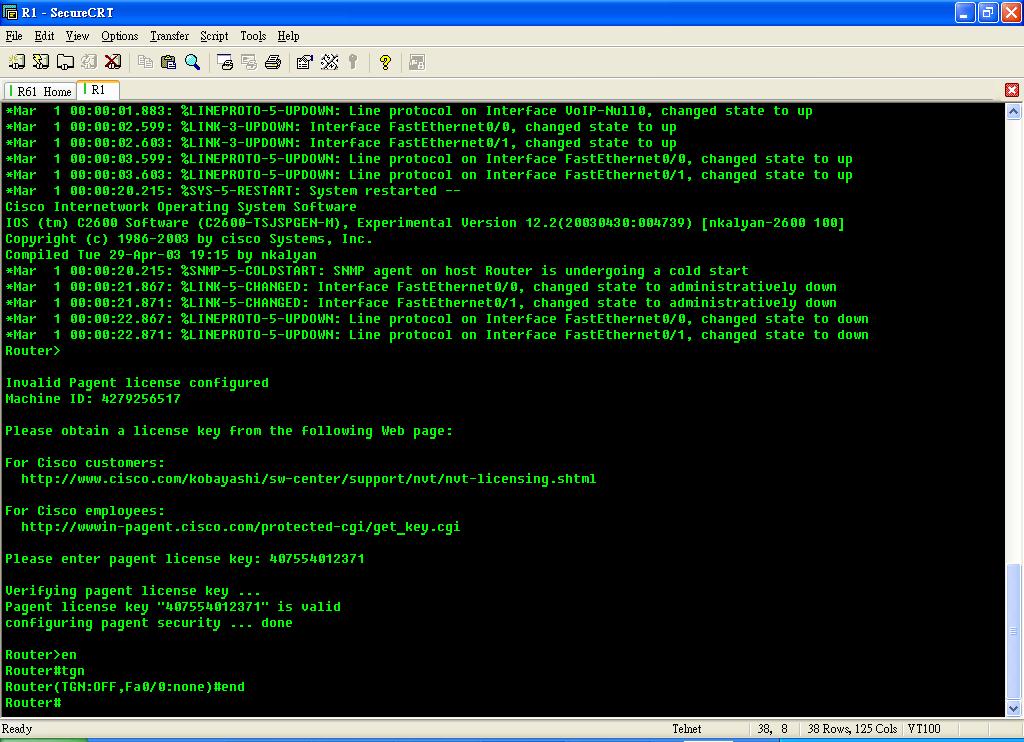This screenshot has width=1024, height=742.
Task: Click the scrollbar up arrow
Action: pyautogui.click(x=1013, y=111)
